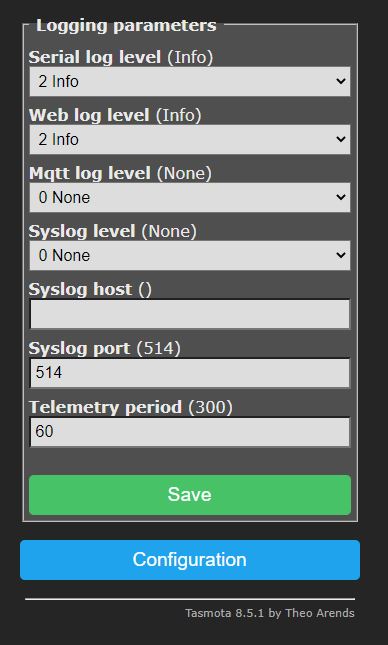The image size is (388, 645).
Task: Click the Syslog port (514) label text
Action: coord(105,348)
